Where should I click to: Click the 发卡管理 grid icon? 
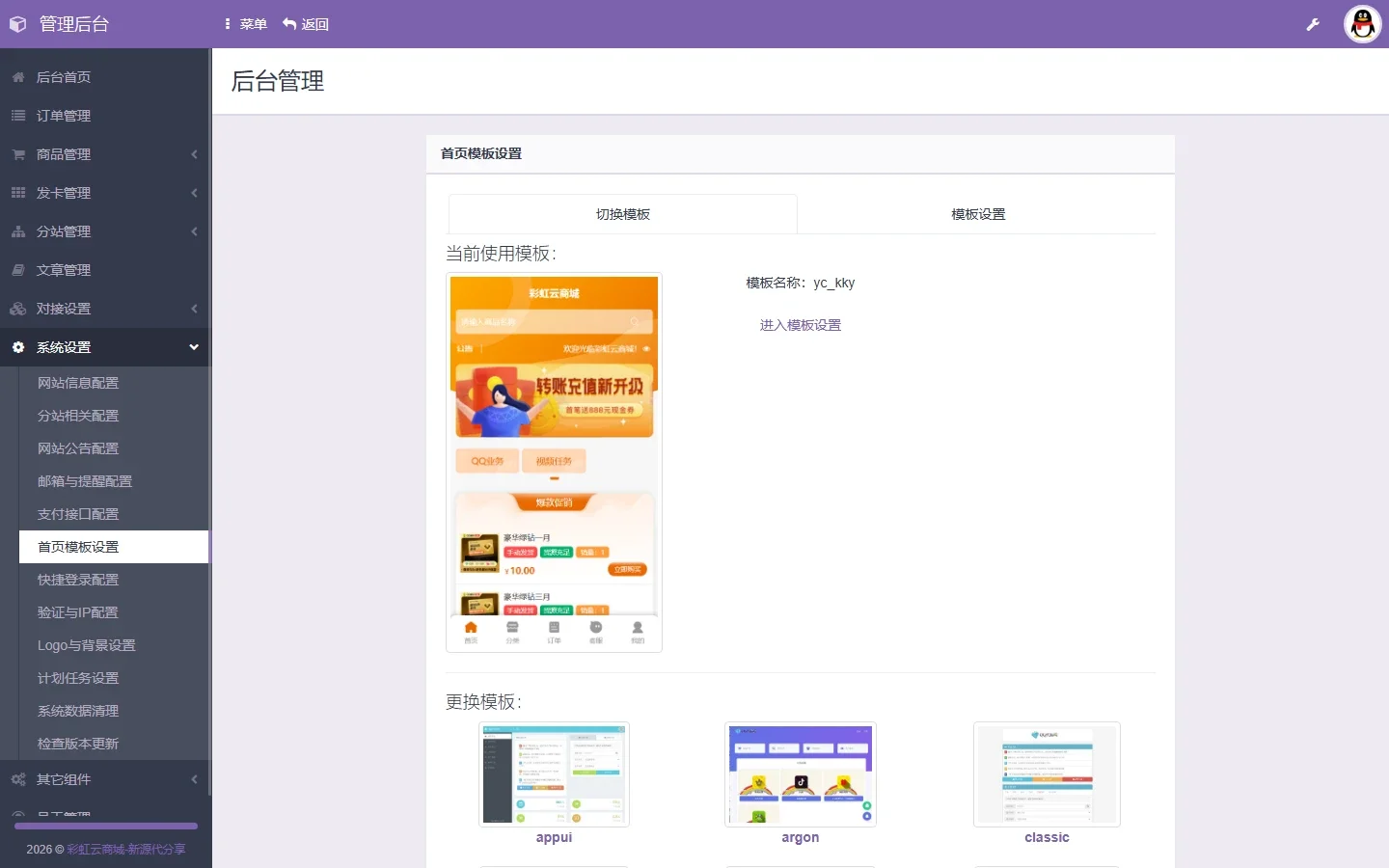tap(18, 193)
